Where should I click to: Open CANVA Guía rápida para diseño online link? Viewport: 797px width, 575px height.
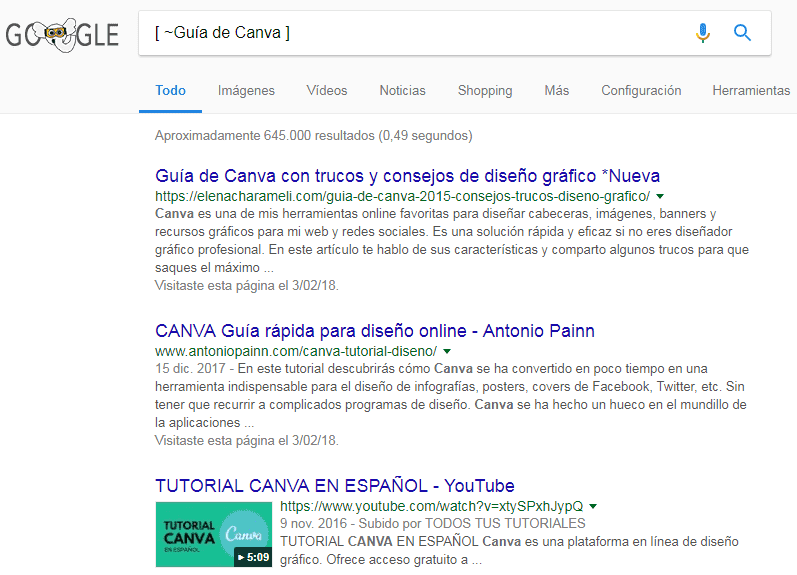[x=375, y=331]
